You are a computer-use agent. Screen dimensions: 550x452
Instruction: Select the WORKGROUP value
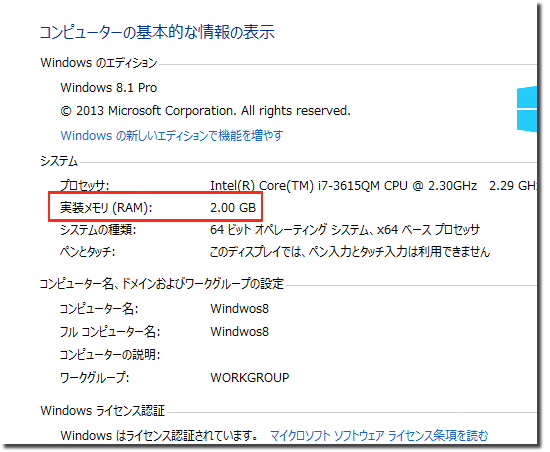250,378
